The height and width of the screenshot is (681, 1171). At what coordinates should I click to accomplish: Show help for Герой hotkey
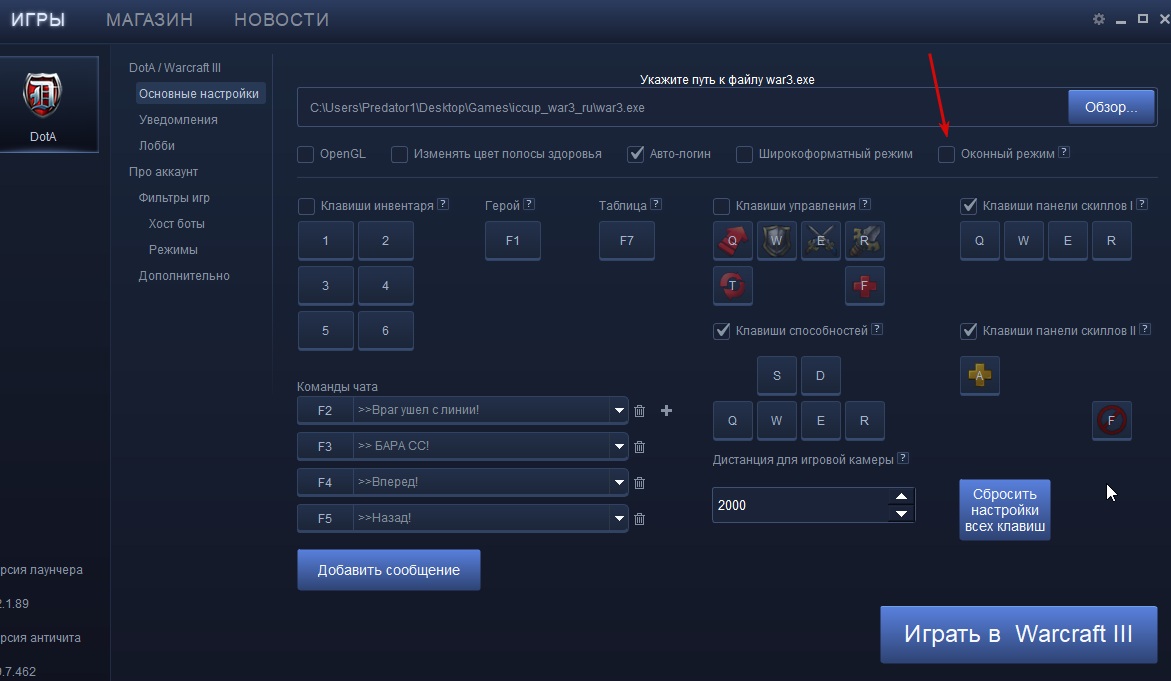pyautogui.click(x=529, y=204)
